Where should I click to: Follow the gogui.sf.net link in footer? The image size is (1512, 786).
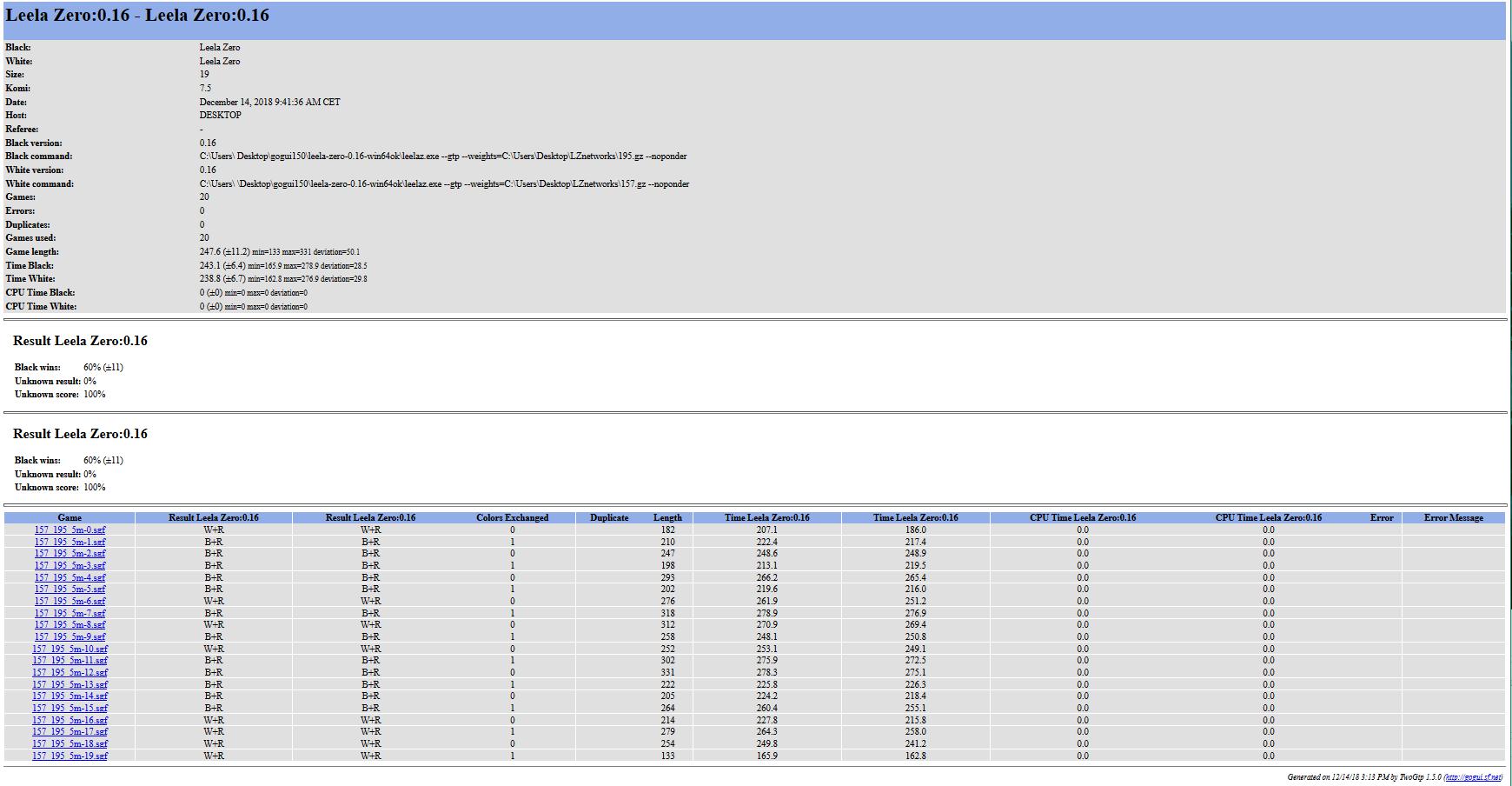coord(1474,777)
